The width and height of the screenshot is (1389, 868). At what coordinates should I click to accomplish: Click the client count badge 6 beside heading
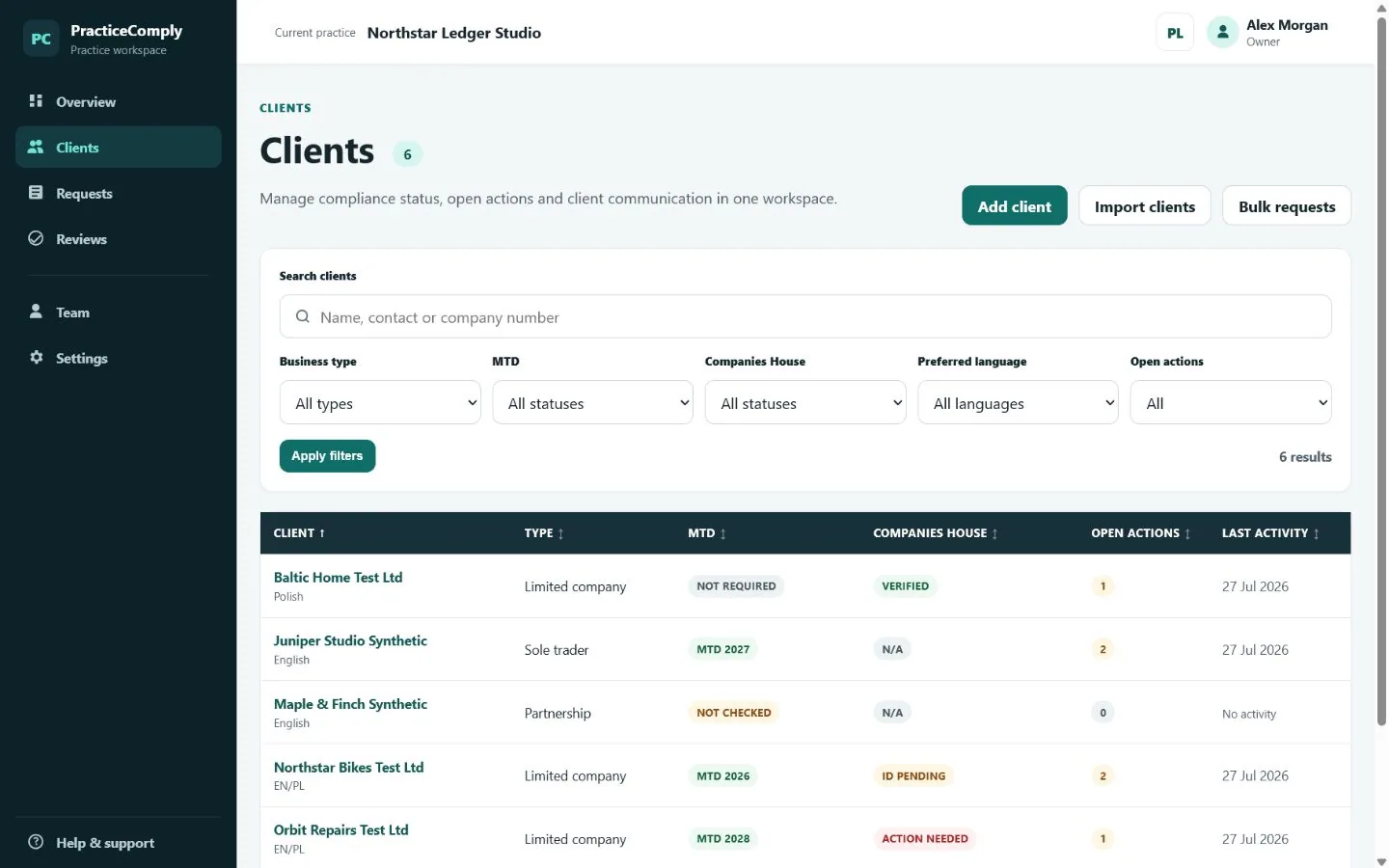[407, 154]
